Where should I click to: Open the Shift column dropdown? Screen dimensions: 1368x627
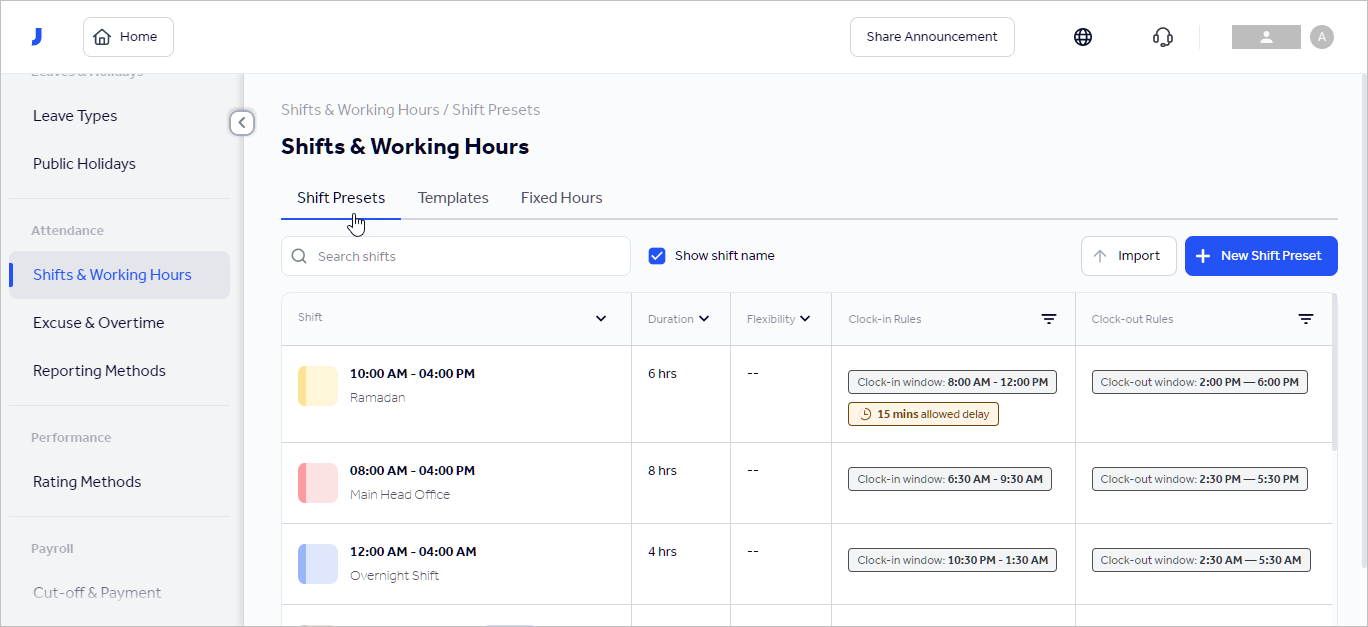600,318
